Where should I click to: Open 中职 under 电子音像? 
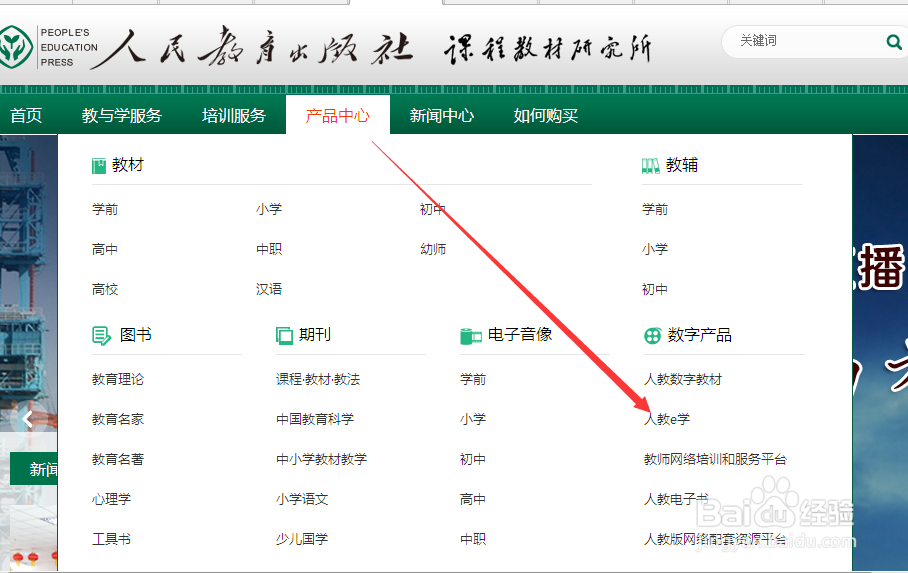(473, 539)
